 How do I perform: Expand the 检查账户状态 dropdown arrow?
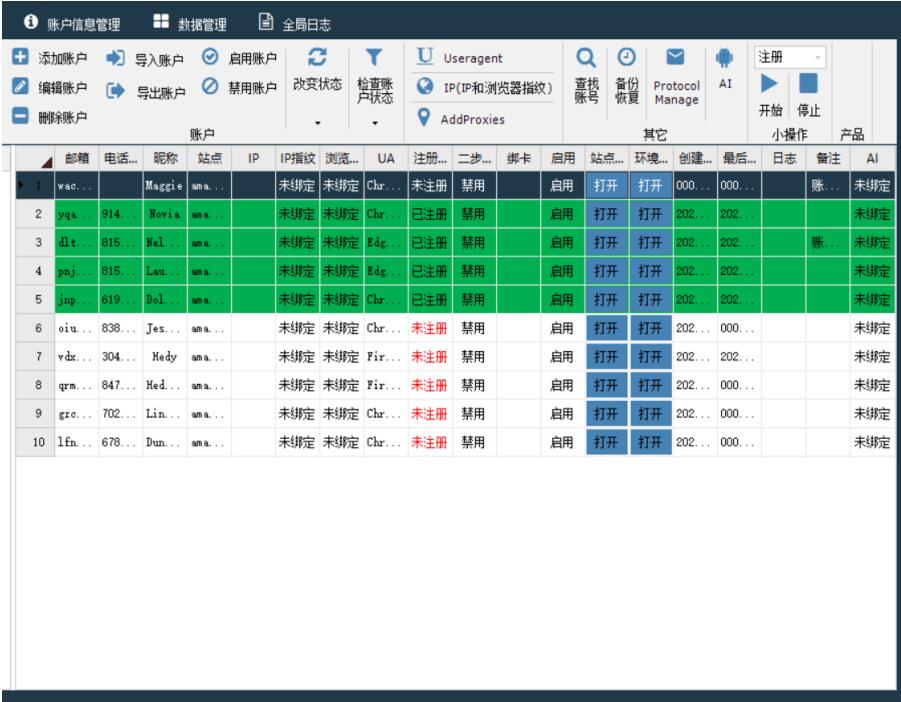tap(375, 124)
